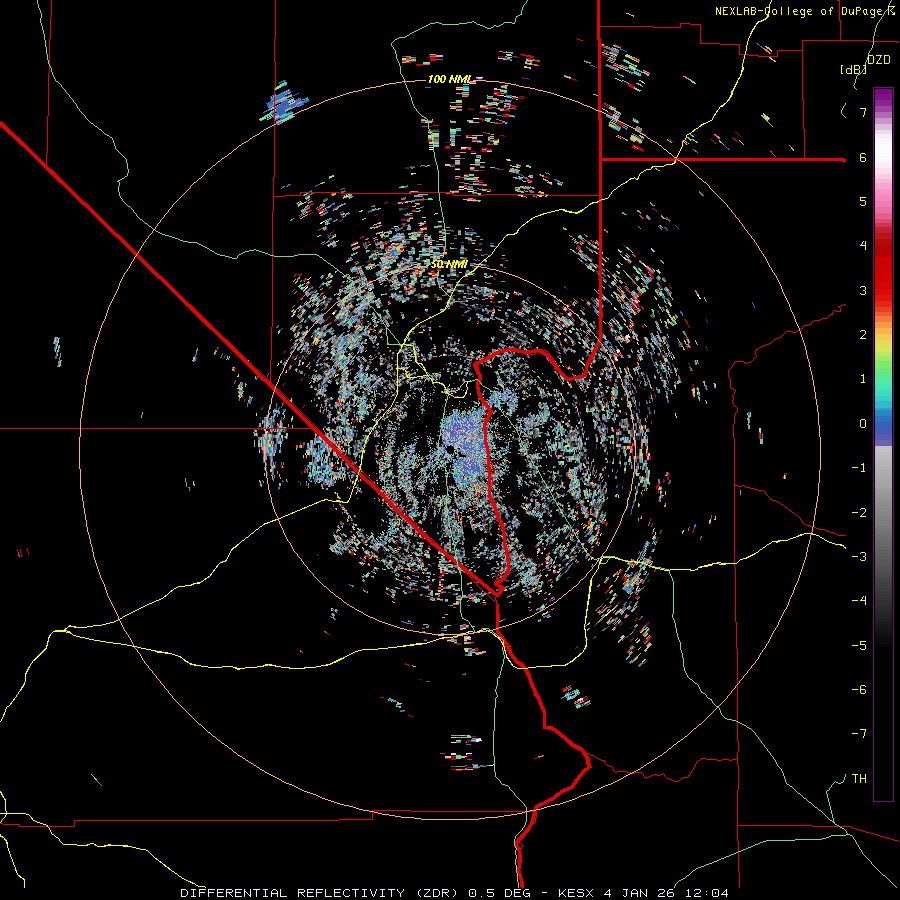The image size is (900, 900).
Task: Click the [dB] units label
Action: click(853, 69)
